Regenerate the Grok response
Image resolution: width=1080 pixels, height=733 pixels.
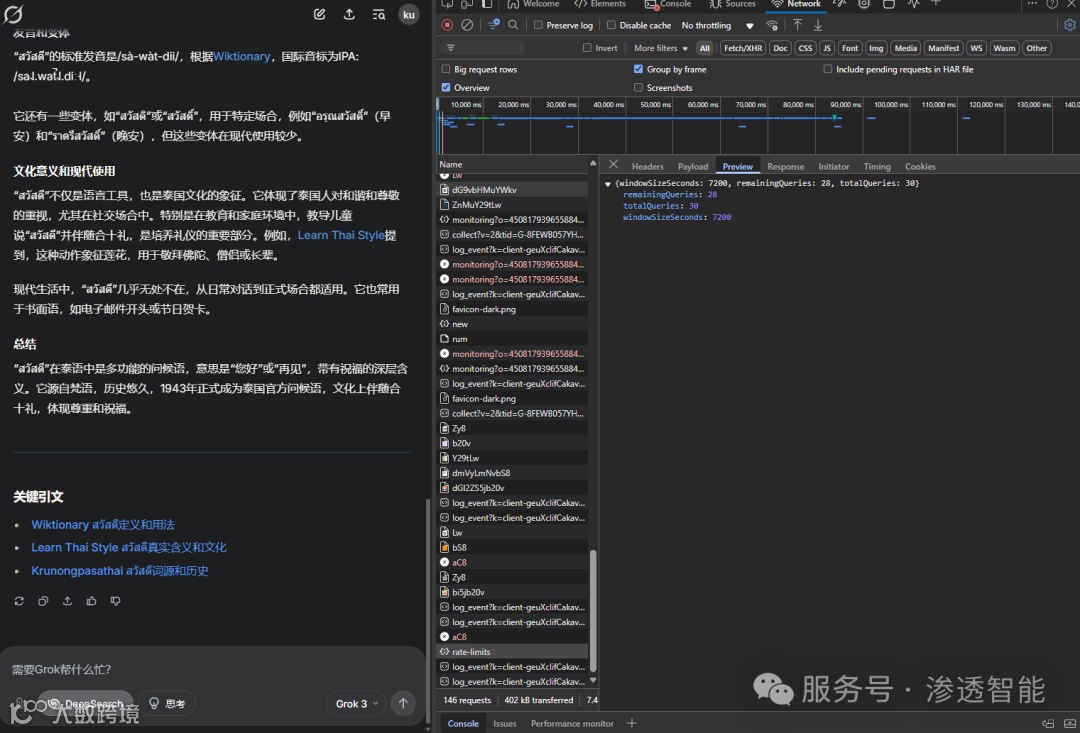pos(19,601)
